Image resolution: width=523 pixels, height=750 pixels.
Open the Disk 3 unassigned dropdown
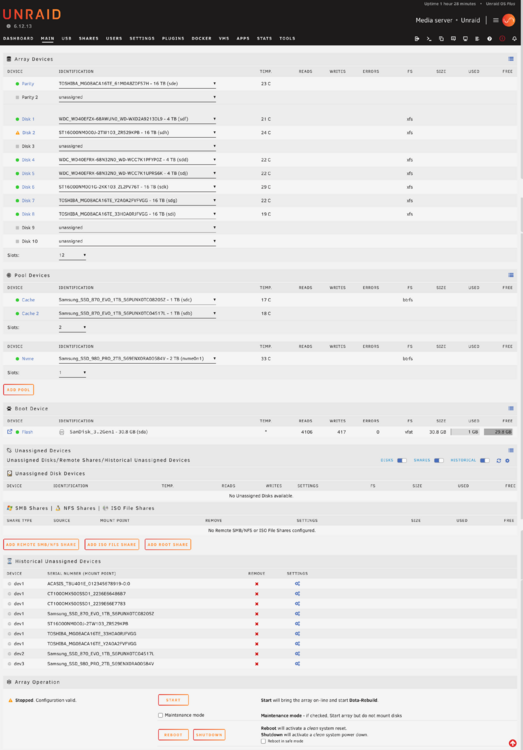(x=137, y=146)
